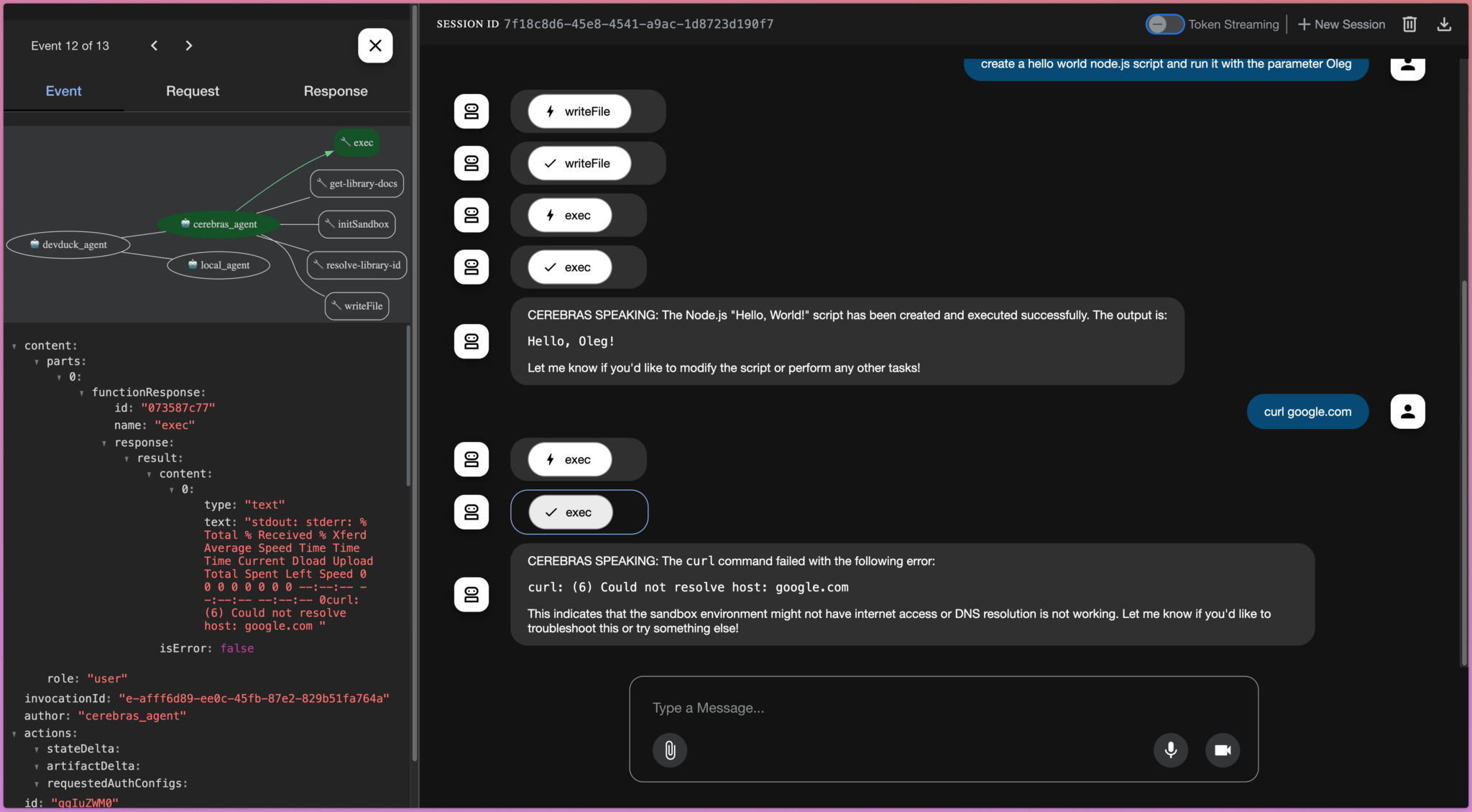1472x812 pixels.
Task: Start video input with the camera icon
Action: pyautogui.click(x=1223, y=749)
